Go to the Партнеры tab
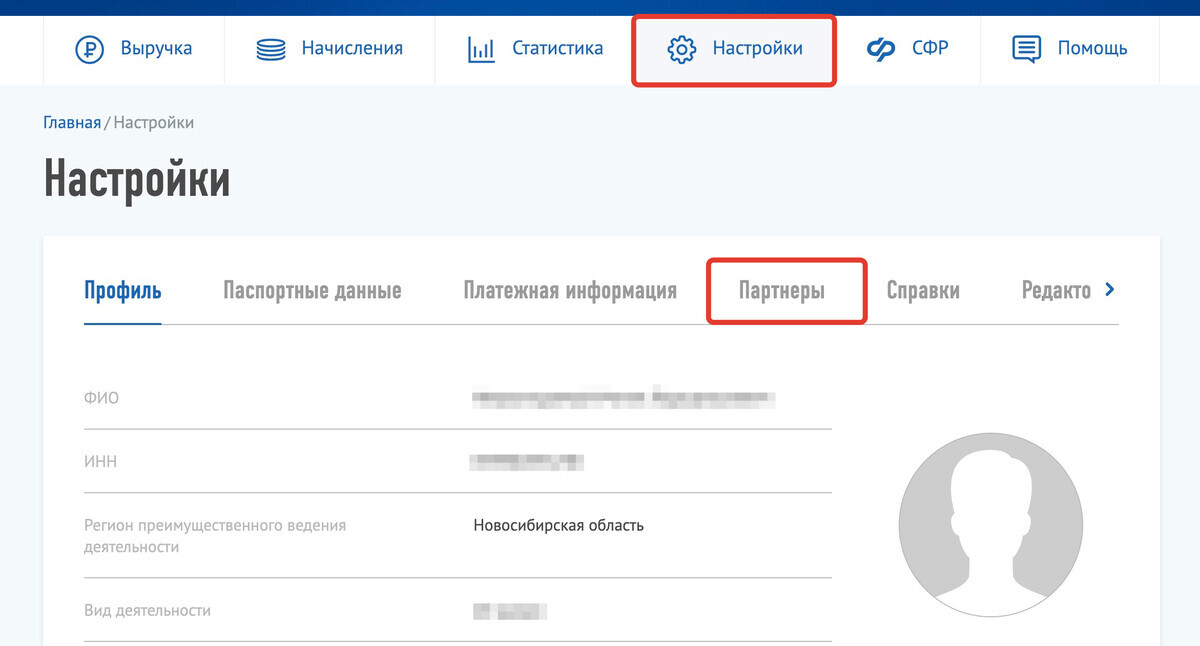The width and height of the screenshot is (1200, 646). click(782, 291)
